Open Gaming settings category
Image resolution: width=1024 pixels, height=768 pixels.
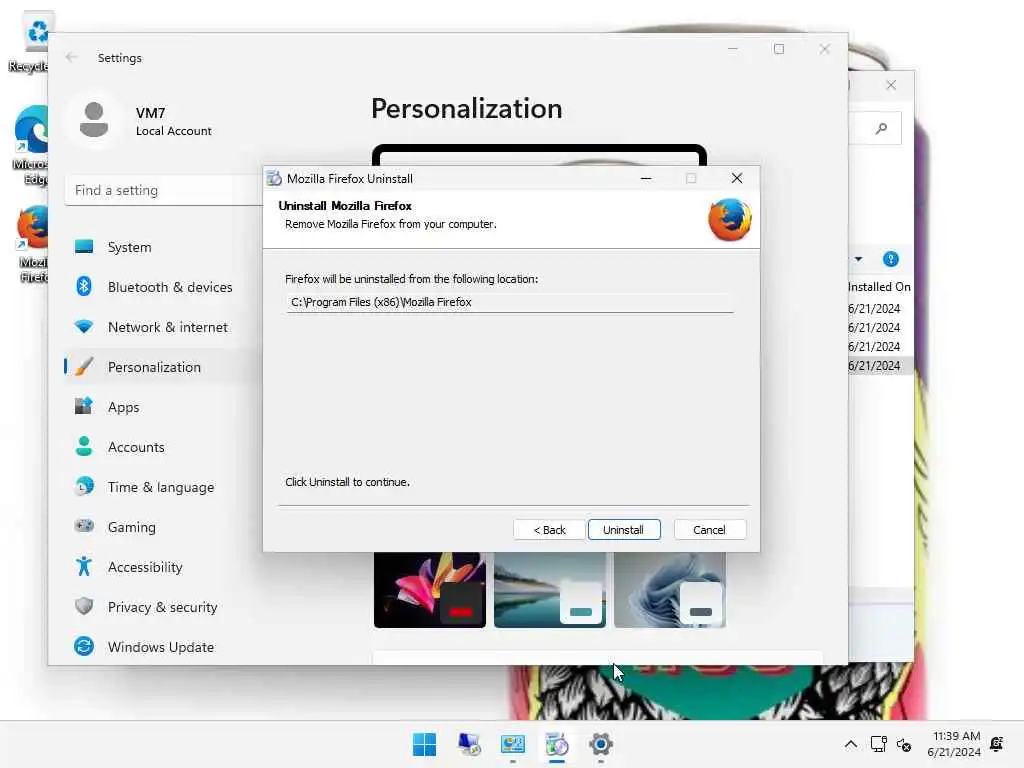tap(163, 527)
